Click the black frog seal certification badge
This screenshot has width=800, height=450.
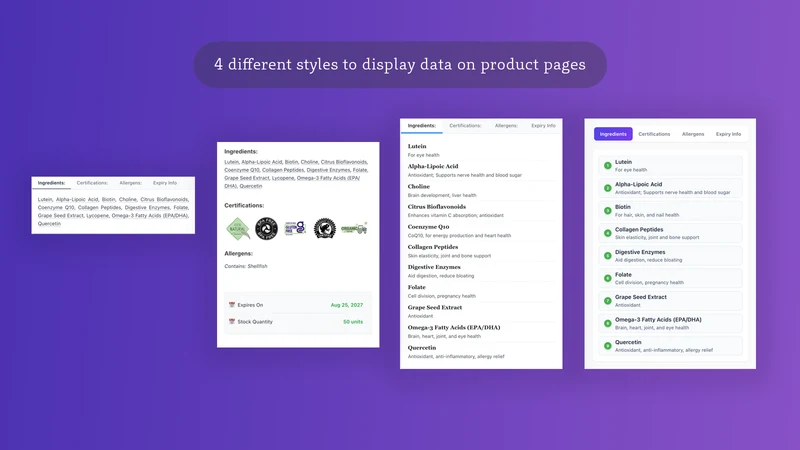click(325, 228)
